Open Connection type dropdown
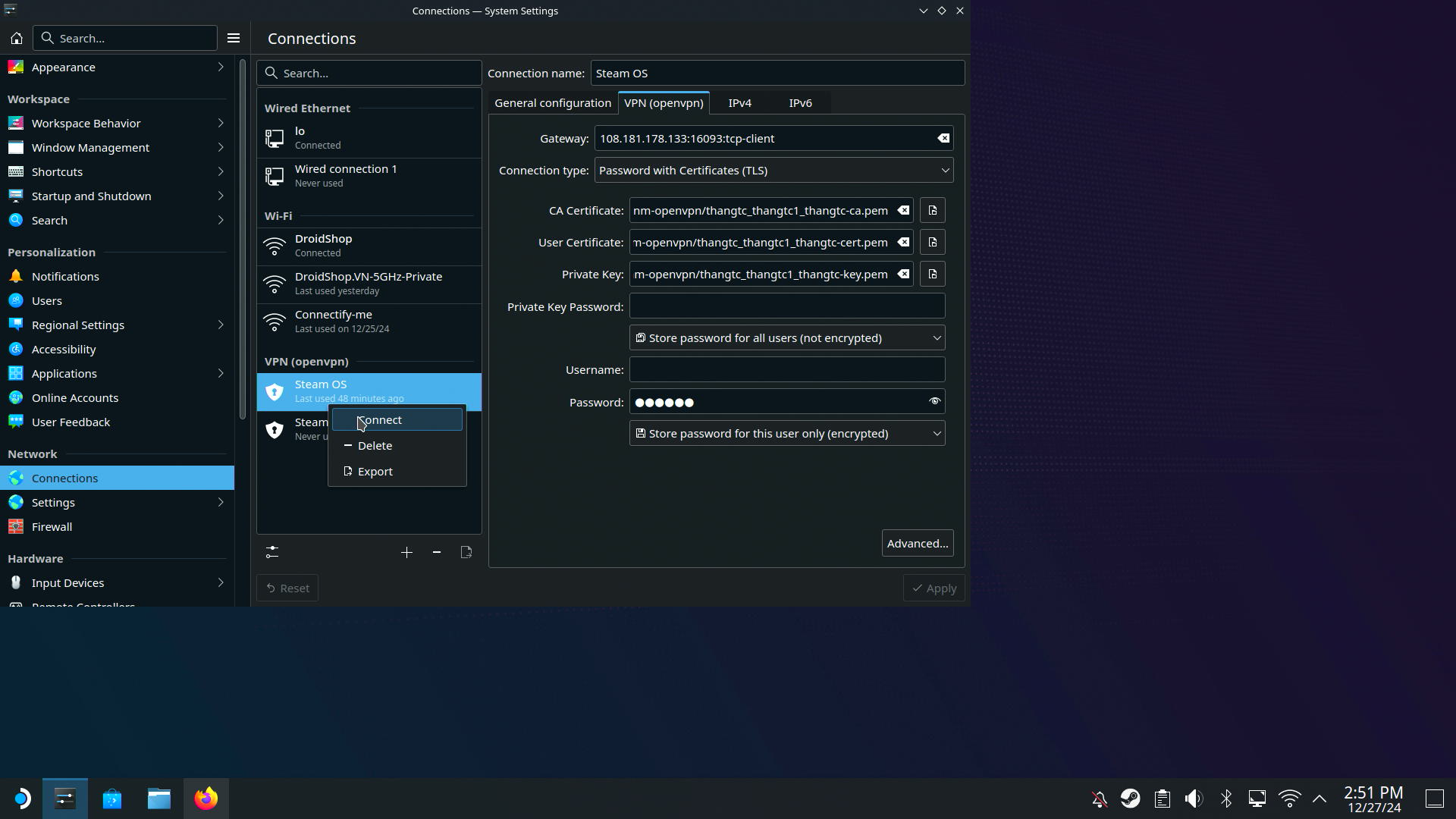The image size is (1456, 819). [x=773, y=171]
